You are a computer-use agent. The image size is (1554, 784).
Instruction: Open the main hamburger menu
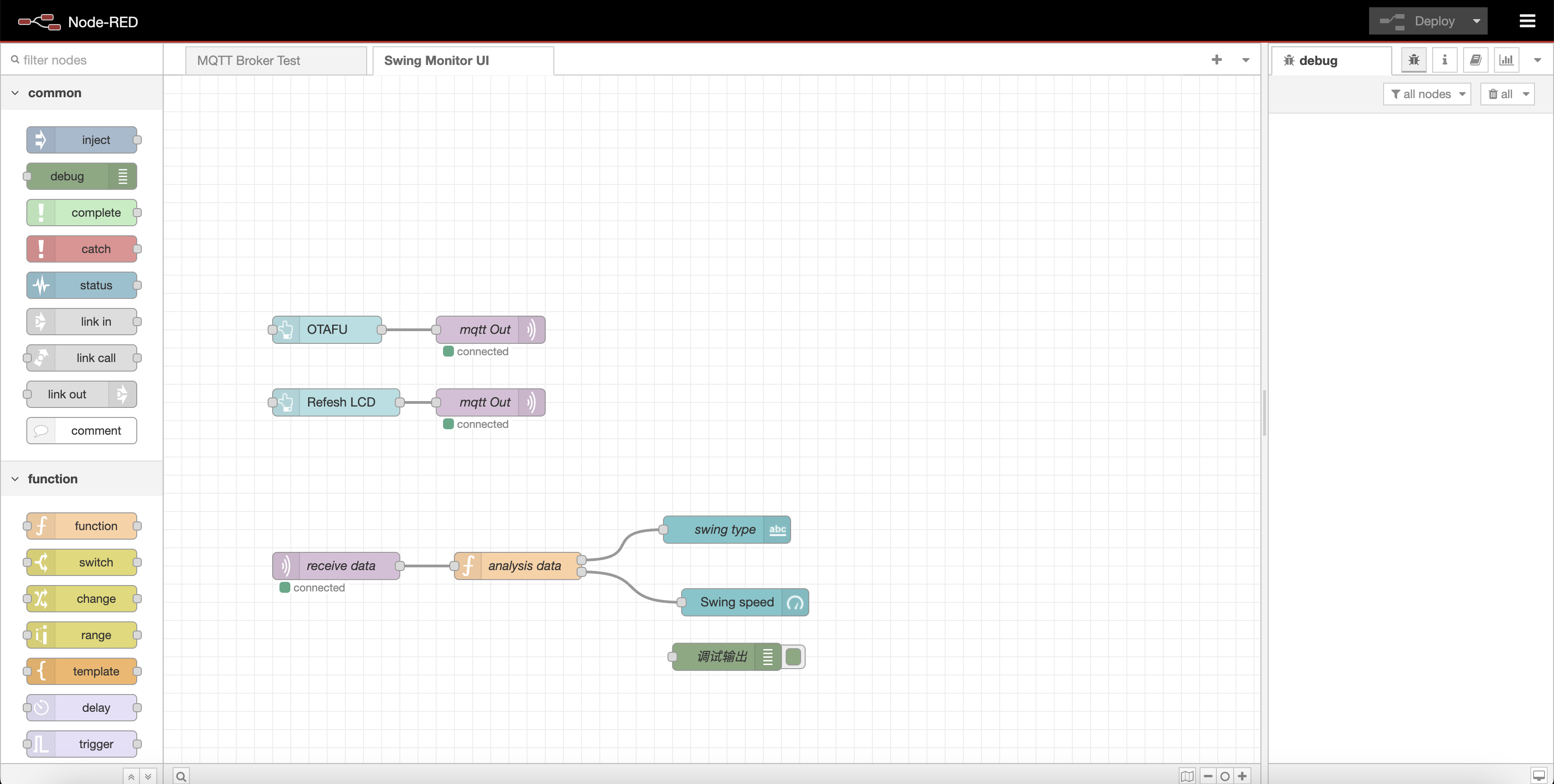tap(1527, 21)
